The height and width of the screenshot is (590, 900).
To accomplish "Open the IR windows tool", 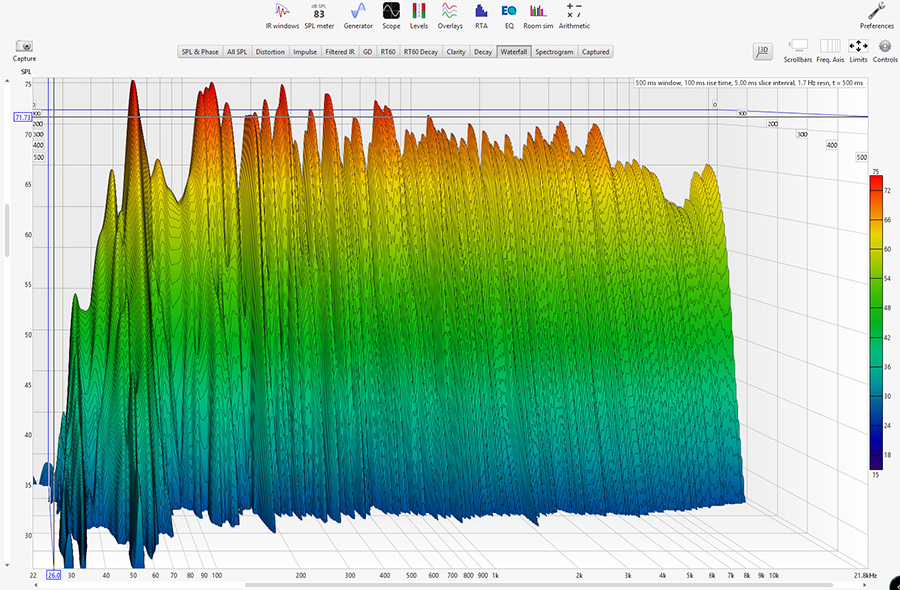I will coord(282,14).
